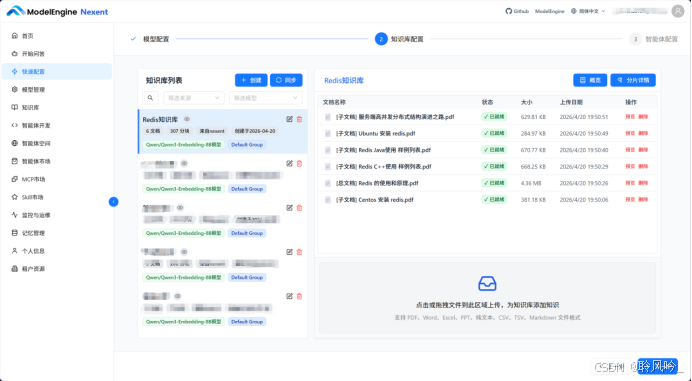Click the 点击或拖拽文件 upload area text
Image resolution: width=692 pixels, height=381 pixels.
pos(487,305)
